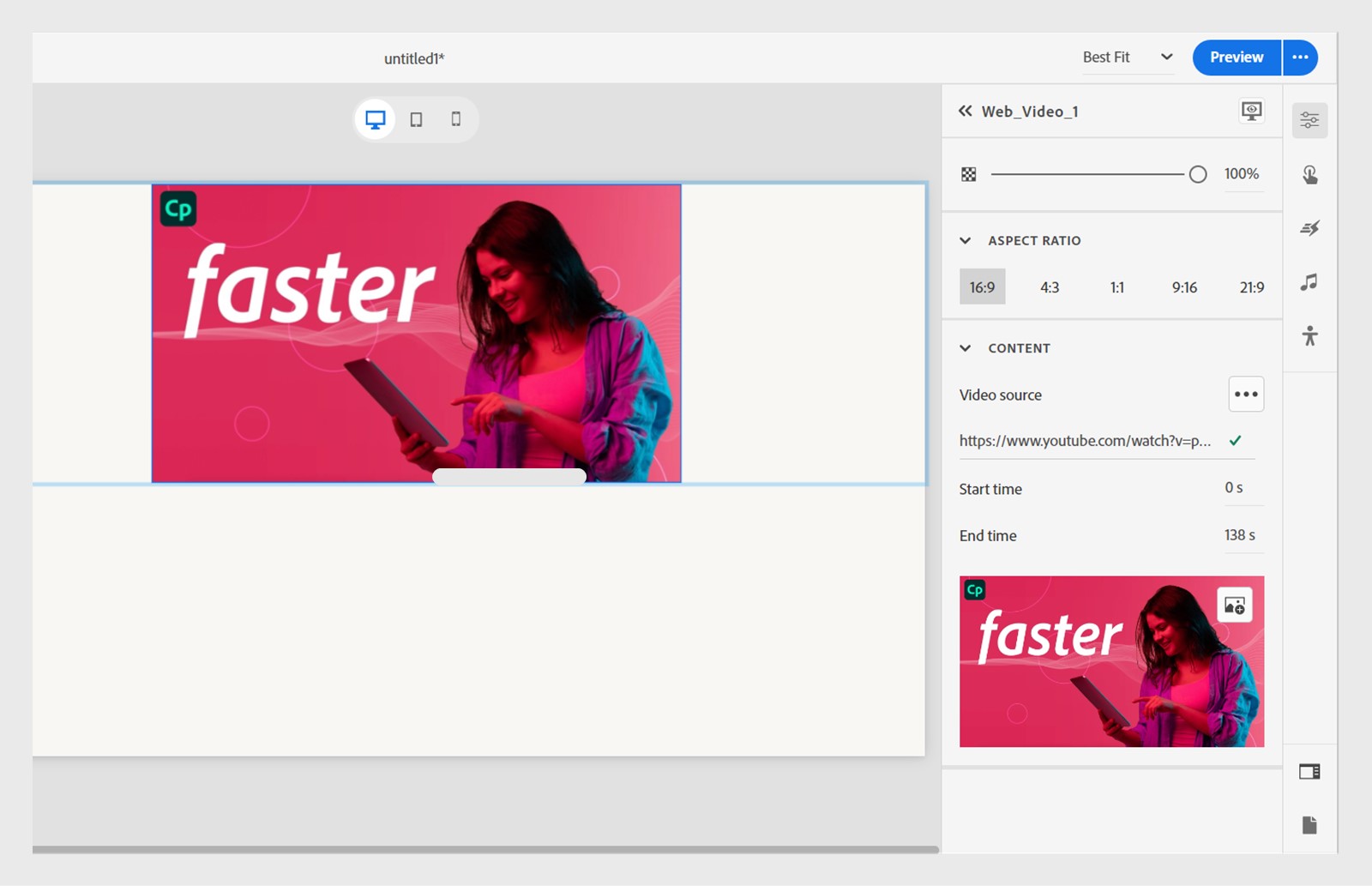Open the Audio panel in the sidebar
The width and height of the screenshot is (1372, 886).
click(x=1309, y=282)
